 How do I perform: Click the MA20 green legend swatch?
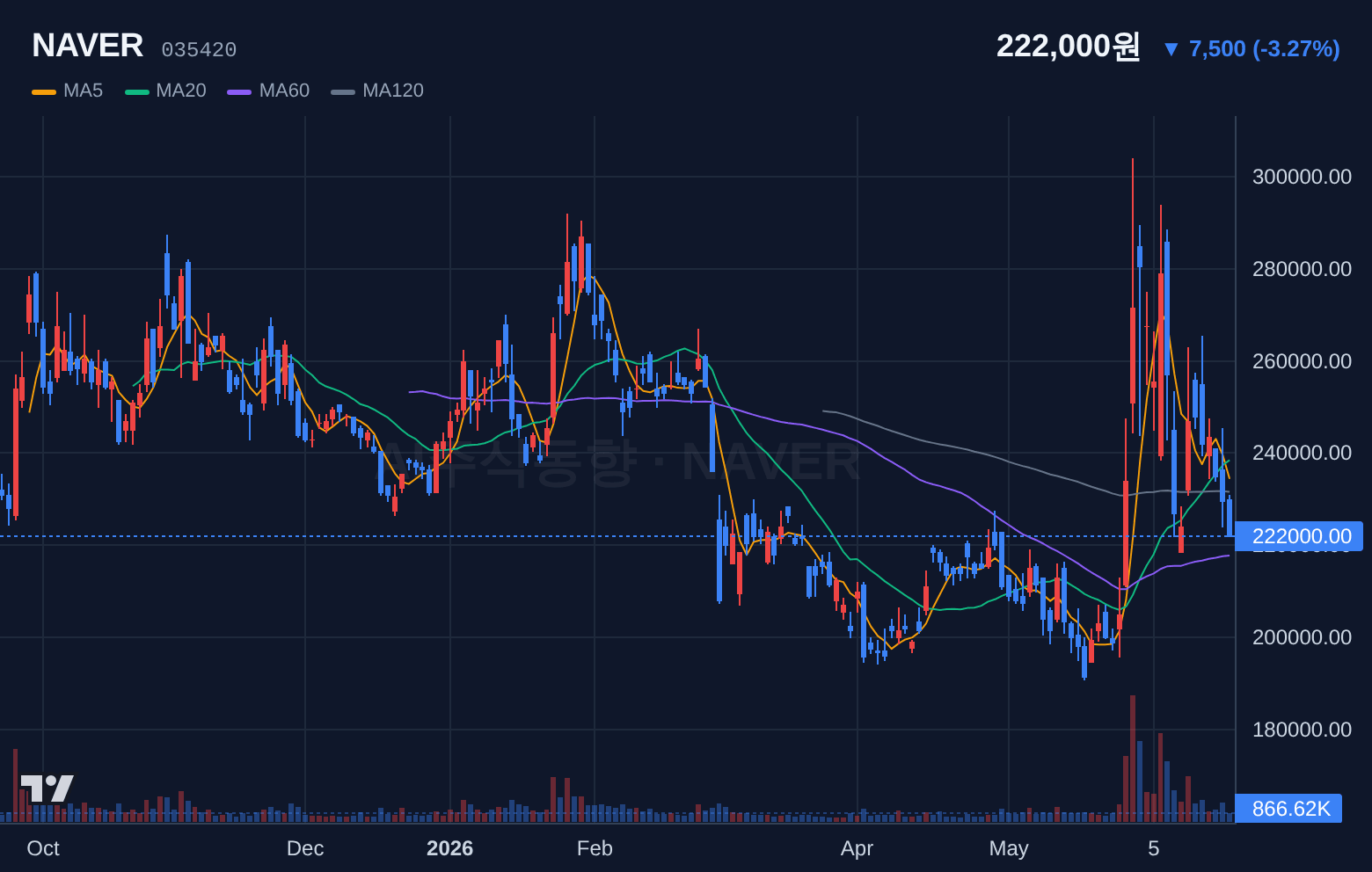(137, 91)
